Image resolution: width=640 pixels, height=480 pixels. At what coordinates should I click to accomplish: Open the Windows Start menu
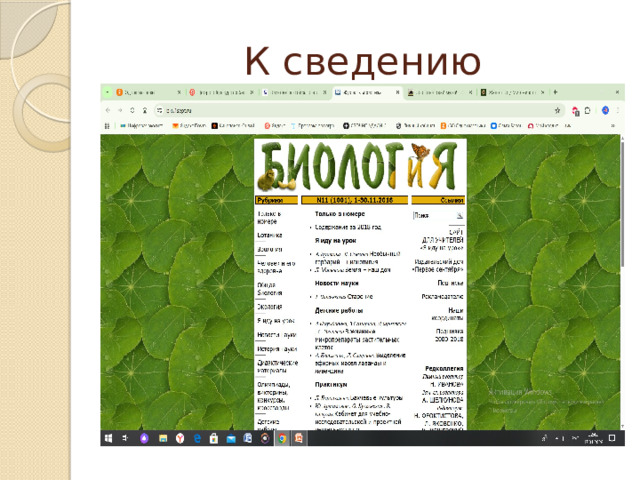(108, 438)
